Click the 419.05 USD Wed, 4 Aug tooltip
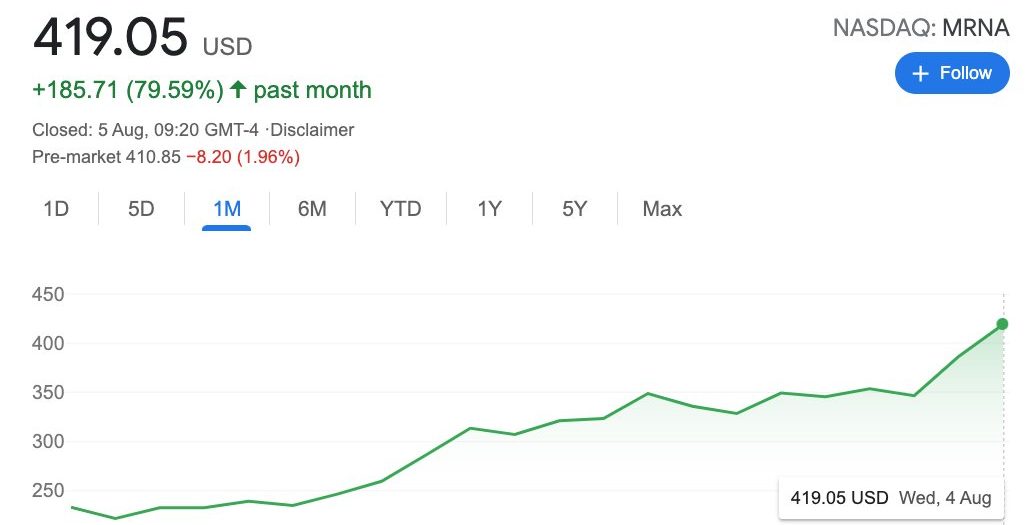Viewport: 1029px width, 525px height. click(x=890, y=497)
